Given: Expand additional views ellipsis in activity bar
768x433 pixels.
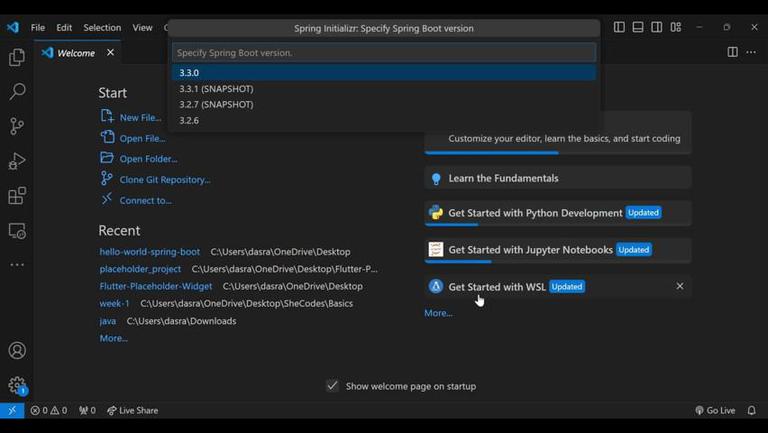Looking at the screenshot, I should pyautogui.click(x=17, y=265).
